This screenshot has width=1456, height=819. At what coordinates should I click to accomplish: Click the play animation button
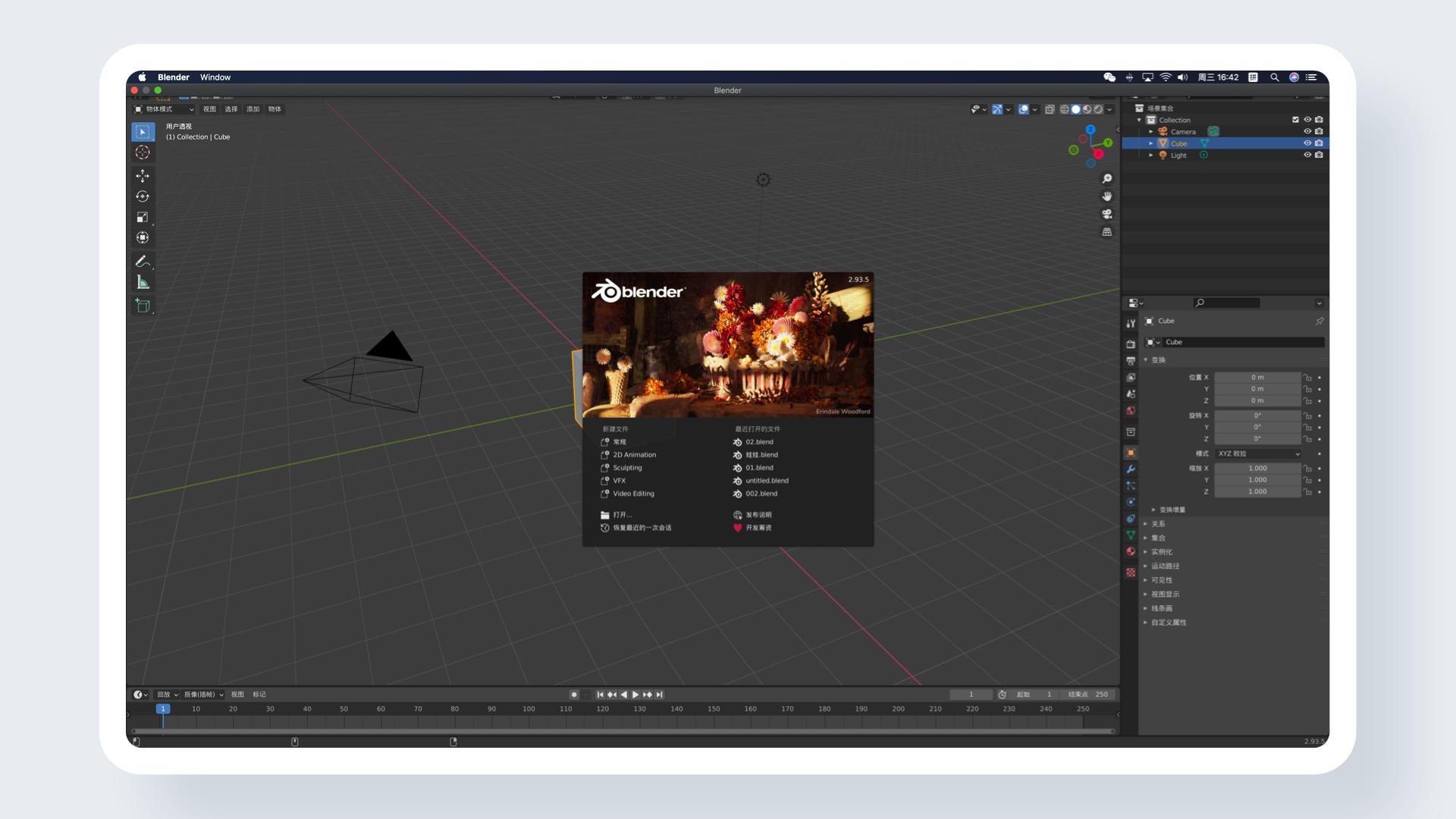(635, 695)
